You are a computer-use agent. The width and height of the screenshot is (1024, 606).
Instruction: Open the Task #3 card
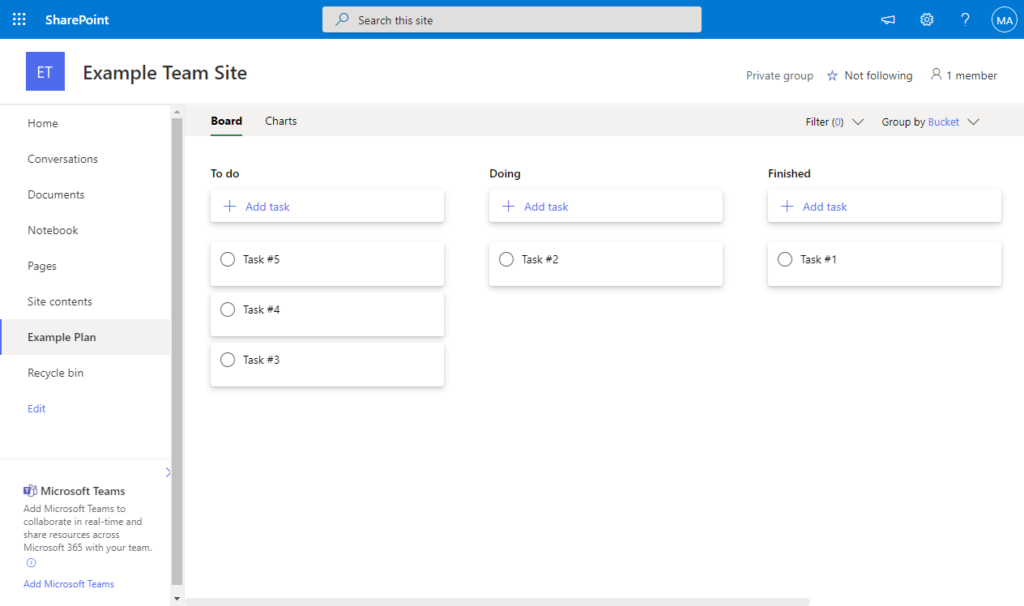click(327, 364)
